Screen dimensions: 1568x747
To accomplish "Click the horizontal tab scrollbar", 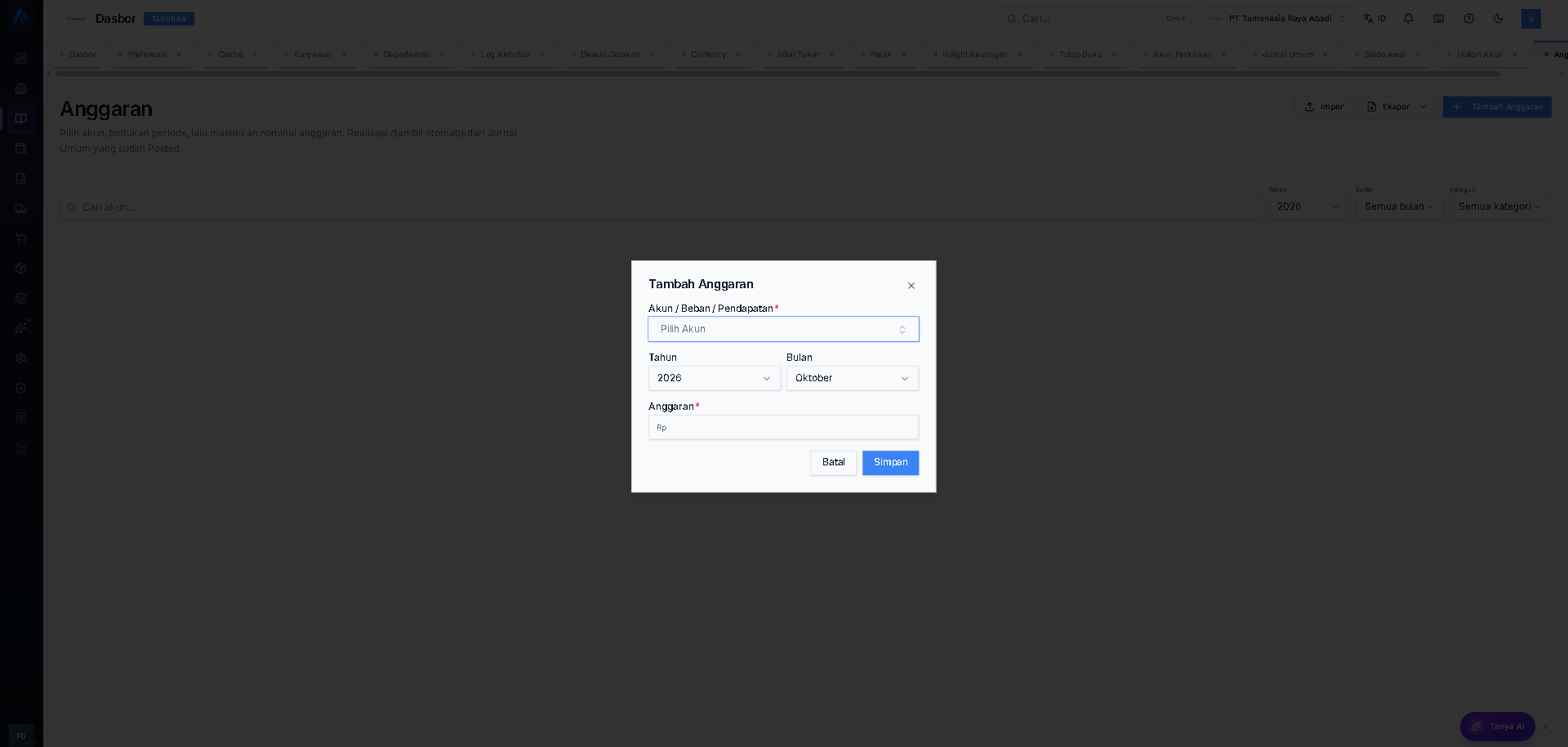I will pyautogui.click(x=777, y=73).
